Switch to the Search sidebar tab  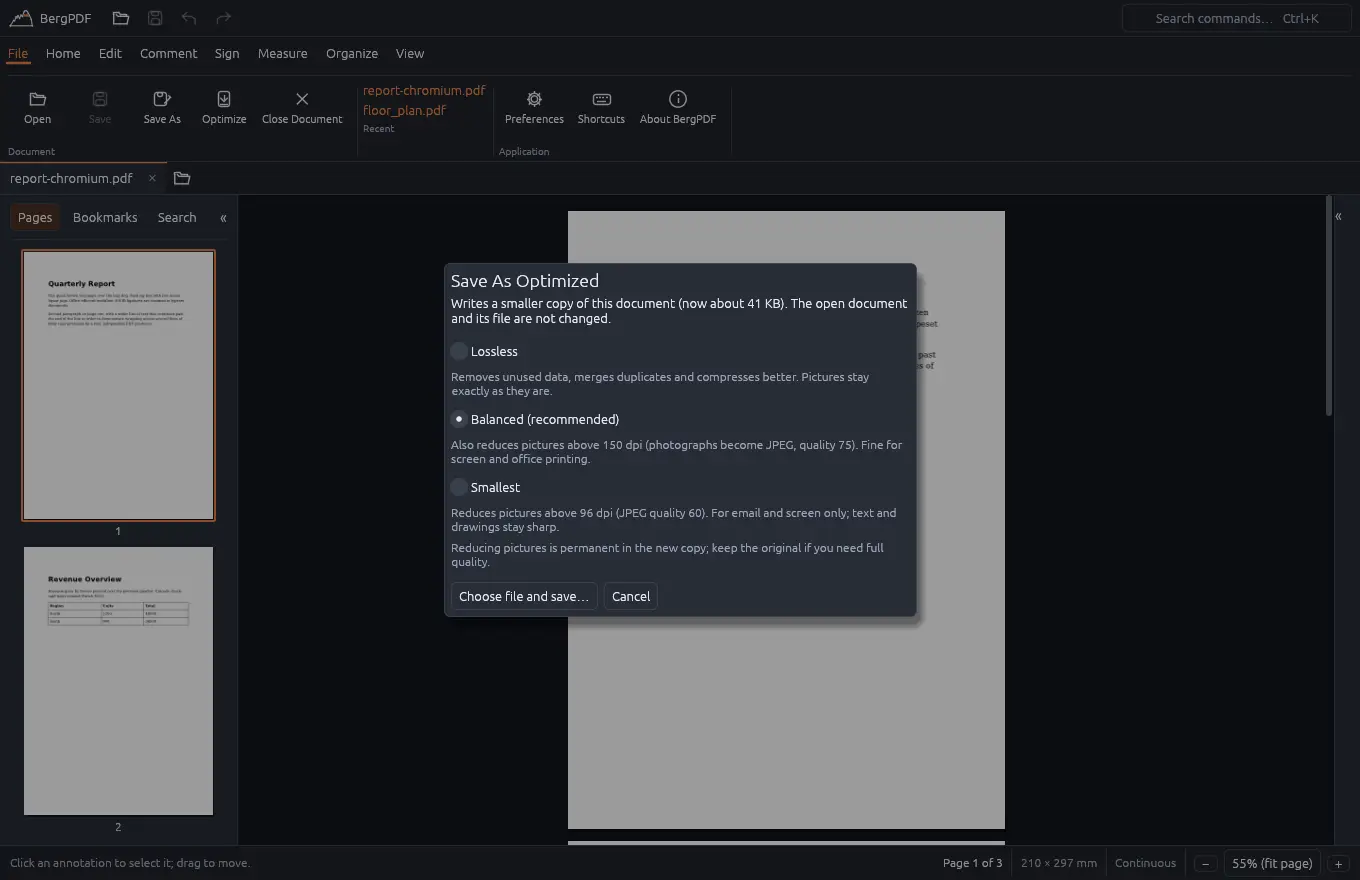tap(177, 217)
